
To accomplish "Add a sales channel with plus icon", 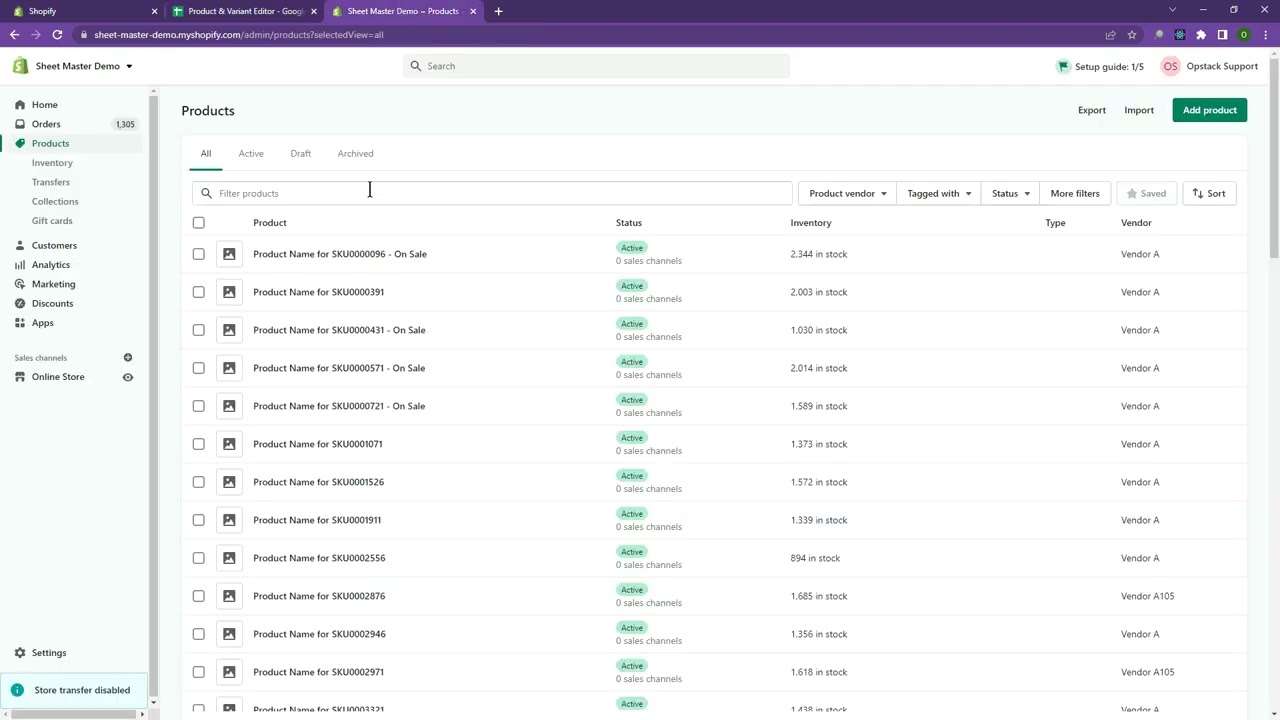I will click(x=128, y=358).
